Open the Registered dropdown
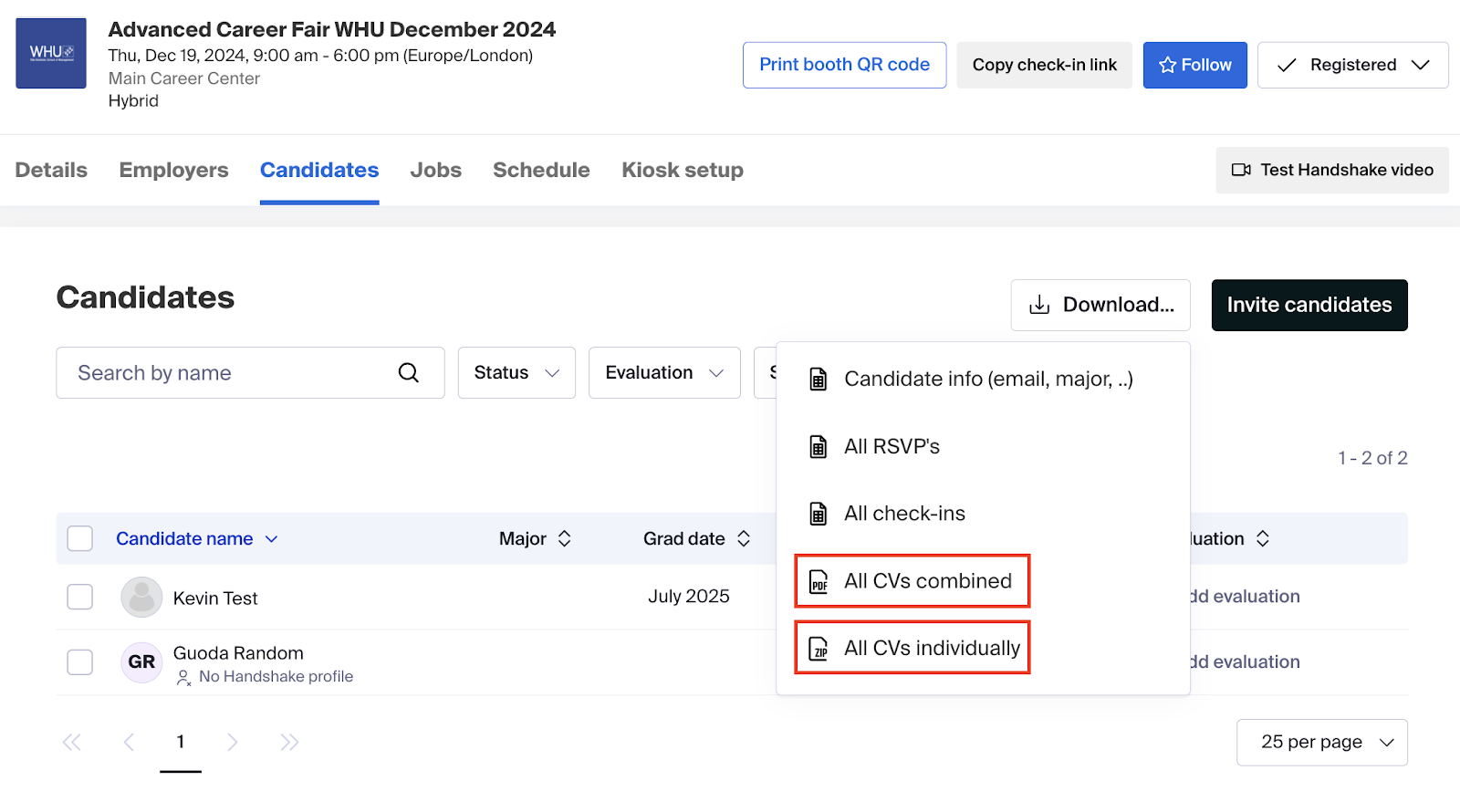 coord(1352,65)
